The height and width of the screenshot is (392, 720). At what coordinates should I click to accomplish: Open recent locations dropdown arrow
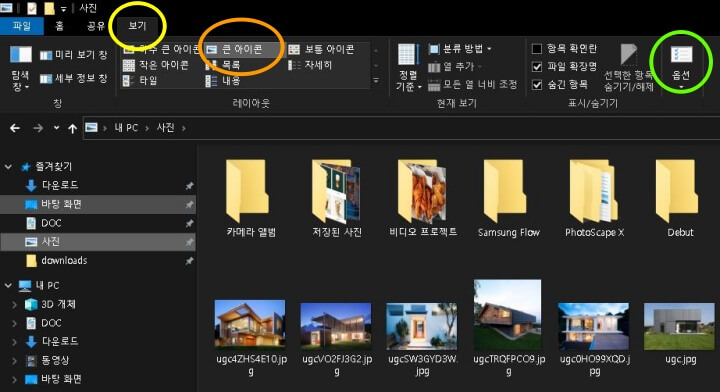tap(56, 128)
